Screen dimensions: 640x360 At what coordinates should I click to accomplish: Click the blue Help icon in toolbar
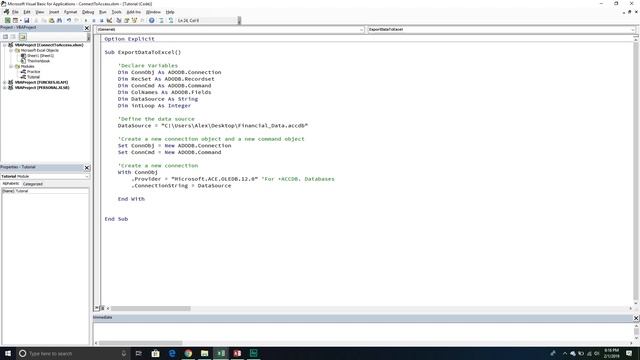tap(151, 20)
